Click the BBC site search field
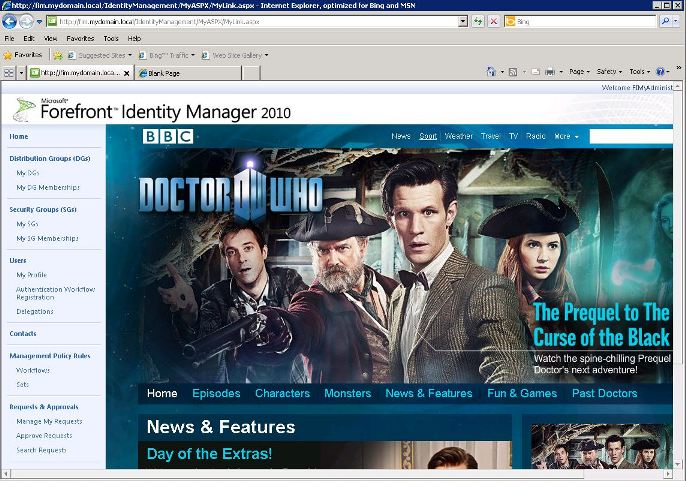 point(631,136)
